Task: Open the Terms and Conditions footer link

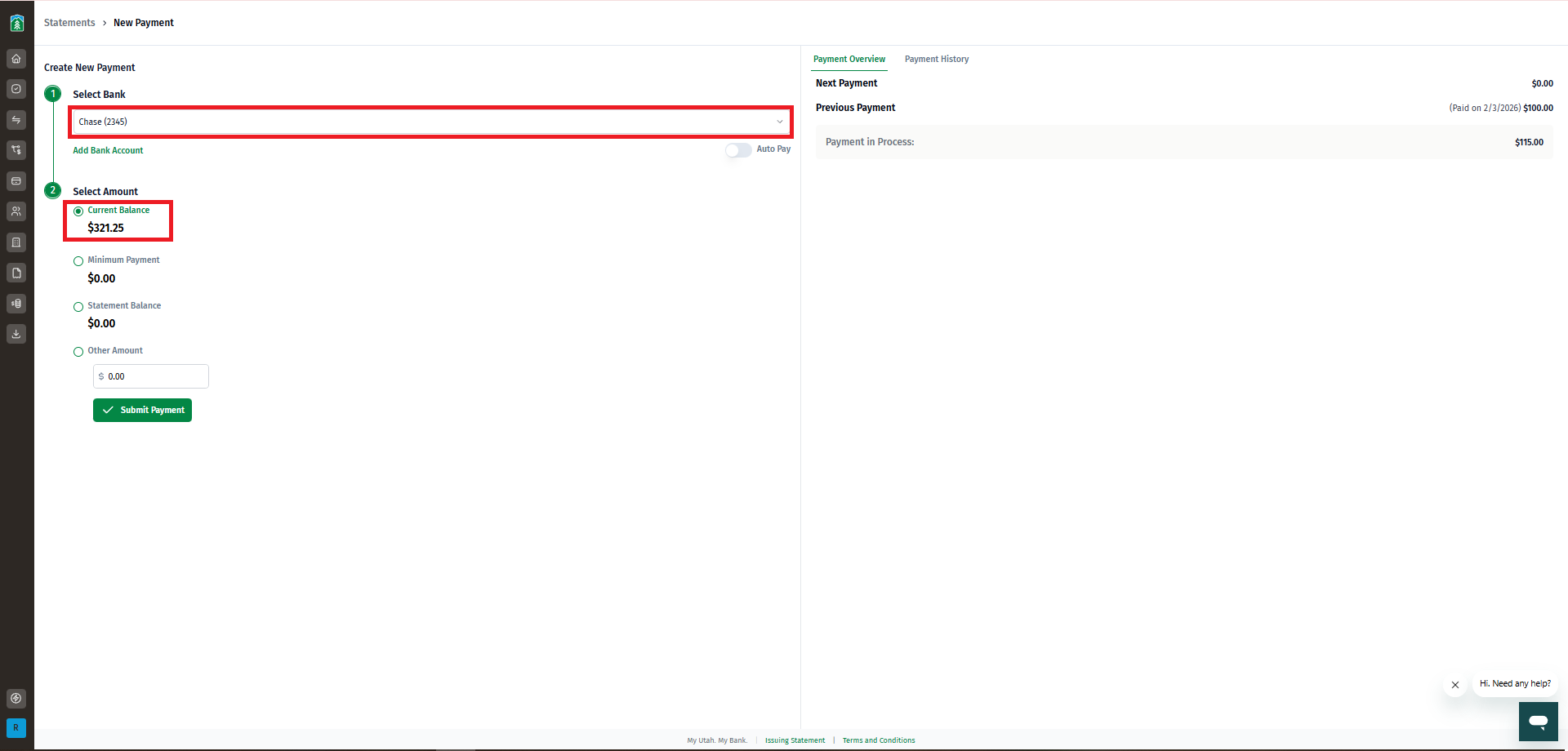Action: pyautogui.click(x=879, y=740)
